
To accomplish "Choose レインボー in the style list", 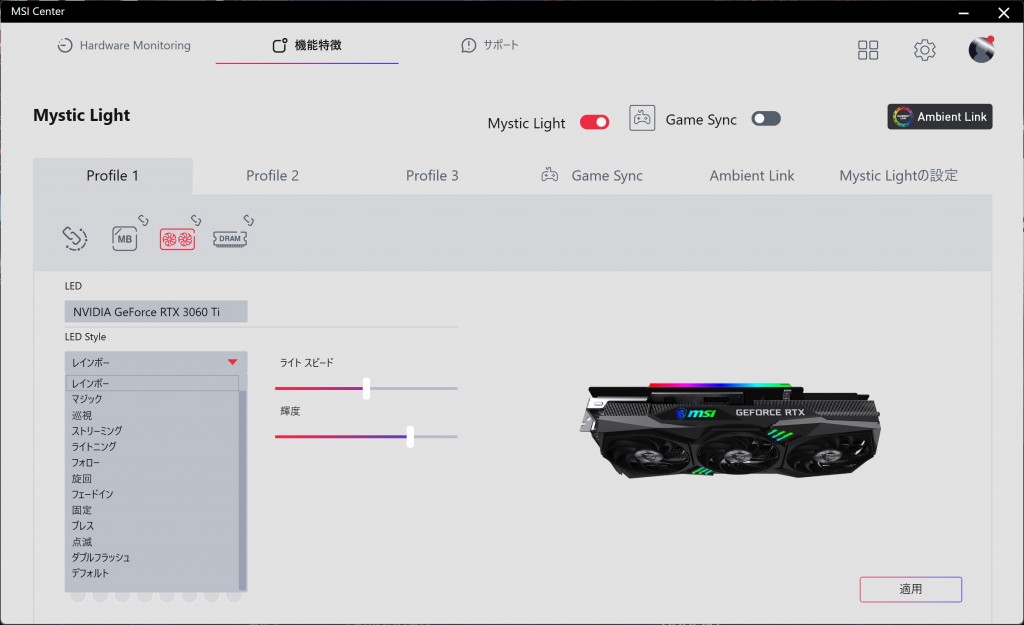I will pos(152,383).
